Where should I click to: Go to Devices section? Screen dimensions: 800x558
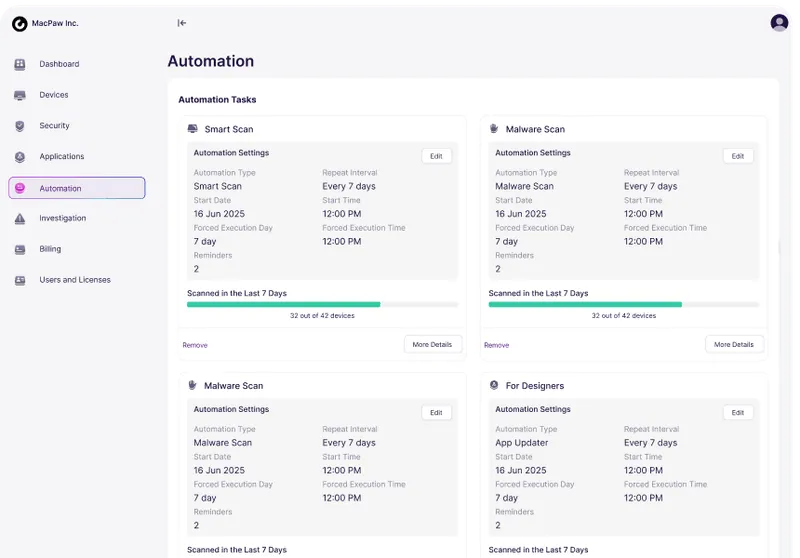point(54,95)
